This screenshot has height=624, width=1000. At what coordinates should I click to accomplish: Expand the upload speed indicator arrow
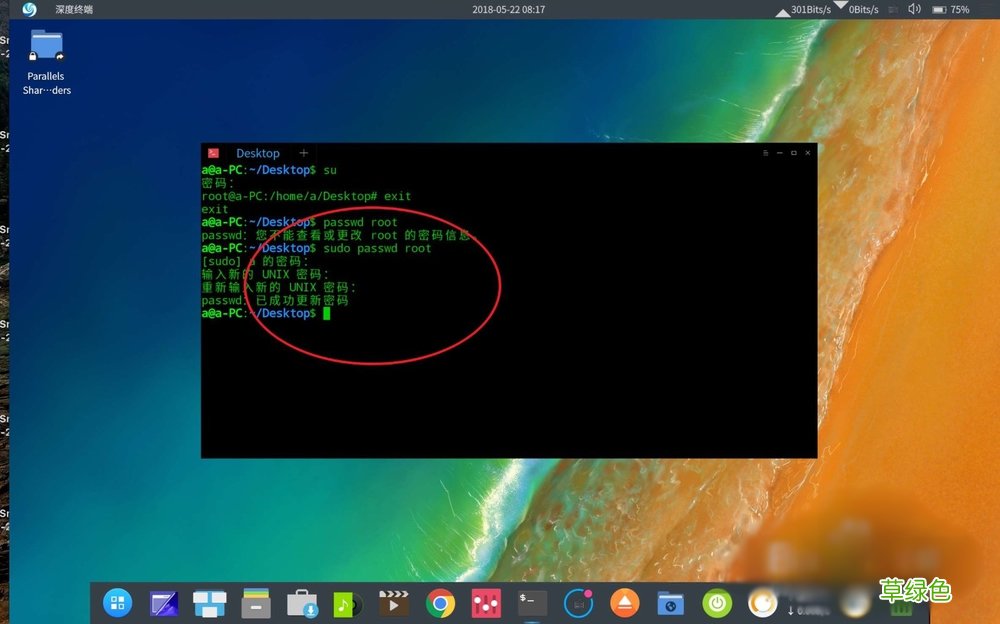pyautogui.click(x=784, y=11)
